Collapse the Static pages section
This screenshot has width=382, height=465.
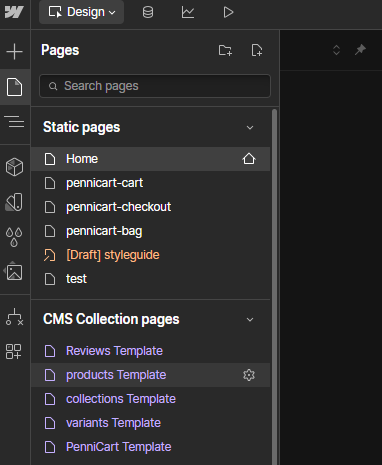point(250,128)
